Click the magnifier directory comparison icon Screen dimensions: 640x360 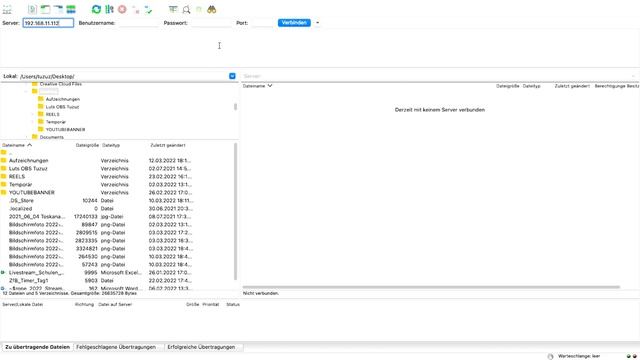tap(186, 9)
